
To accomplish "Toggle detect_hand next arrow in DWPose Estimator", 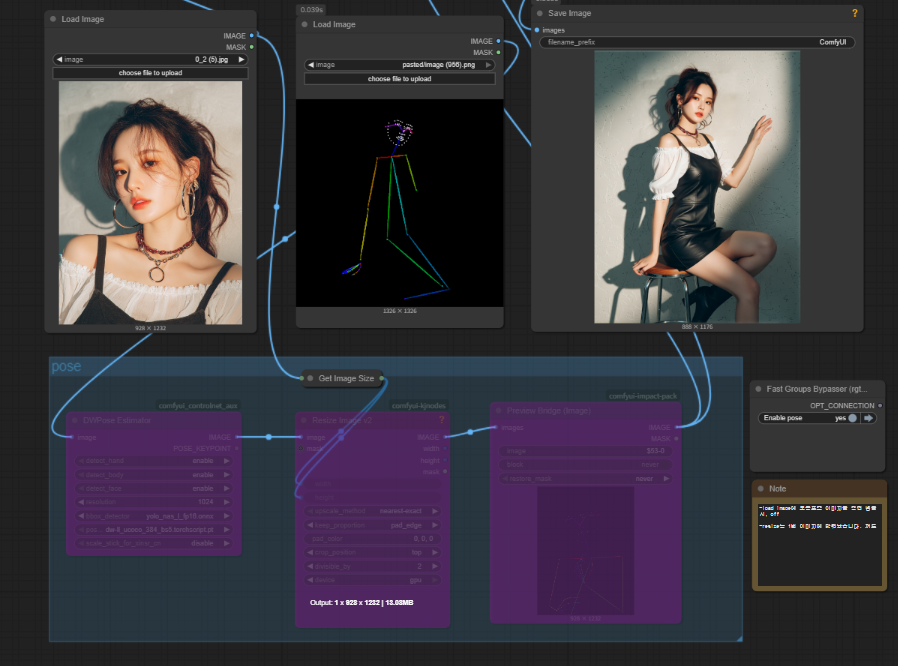I will (x=226, y=461).
